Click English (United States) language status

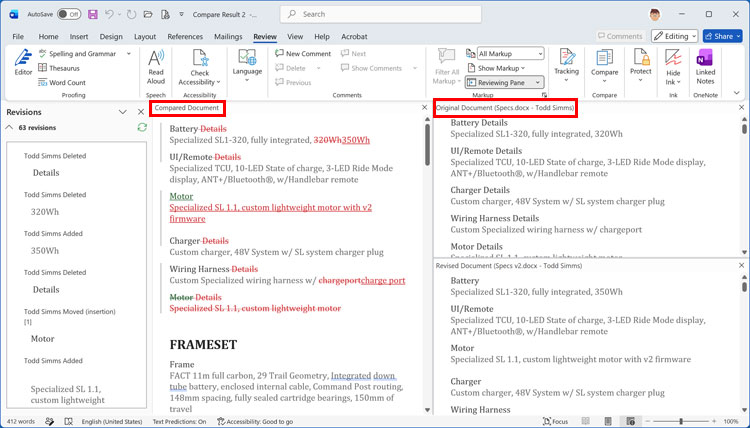coord(112,421)
